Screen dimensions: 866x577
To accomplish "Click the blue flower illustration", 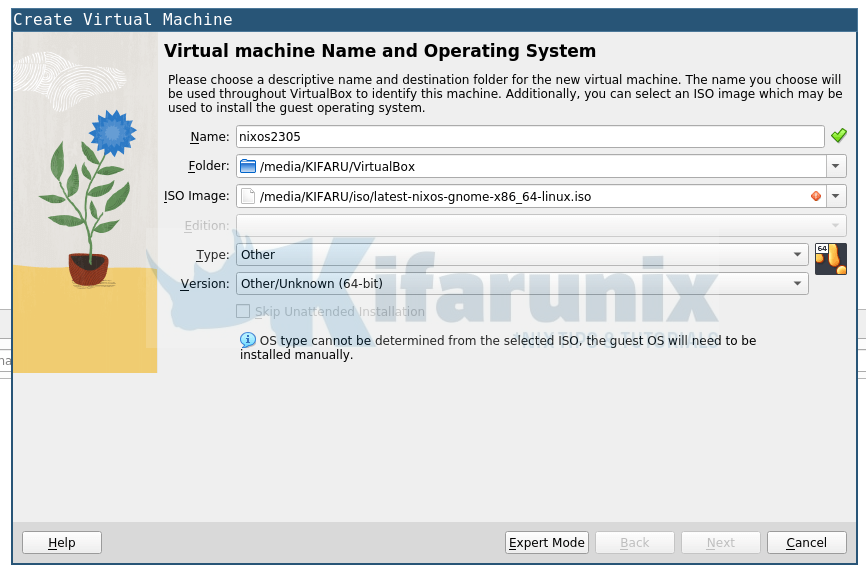I will 113,133.
